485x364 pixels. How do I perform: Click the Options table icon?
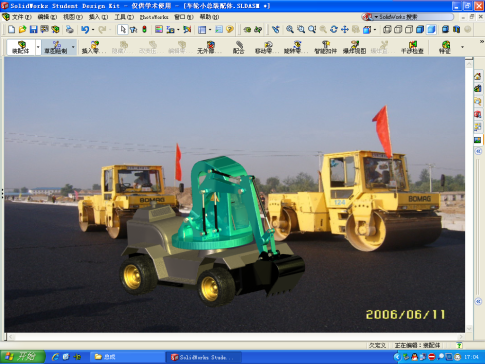(x=202, y=30)
